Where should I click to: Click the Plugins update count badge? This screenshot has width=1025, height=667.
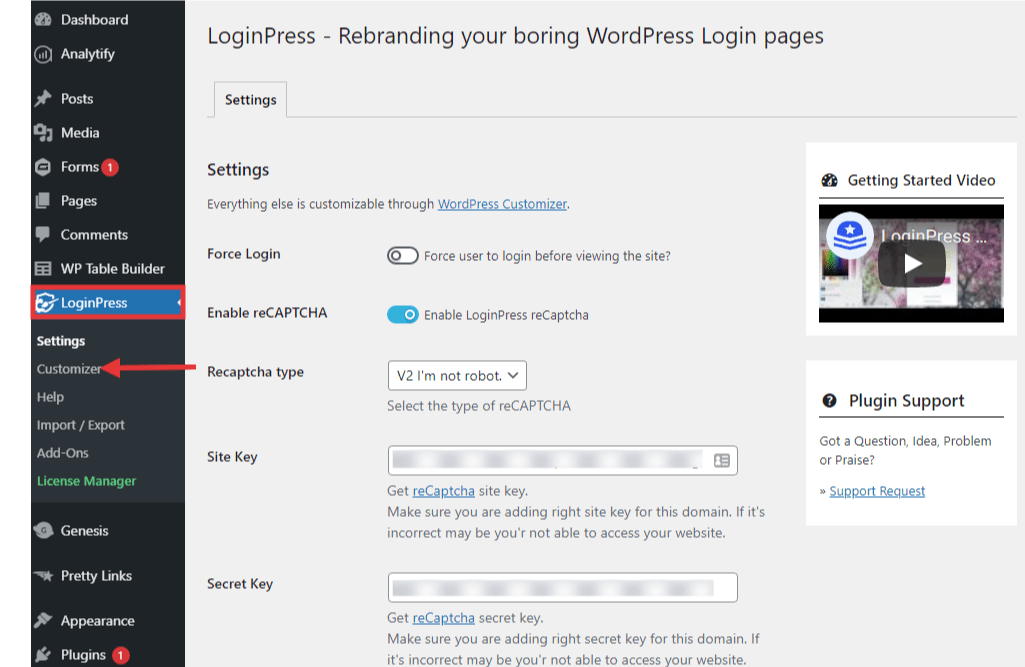120,655
